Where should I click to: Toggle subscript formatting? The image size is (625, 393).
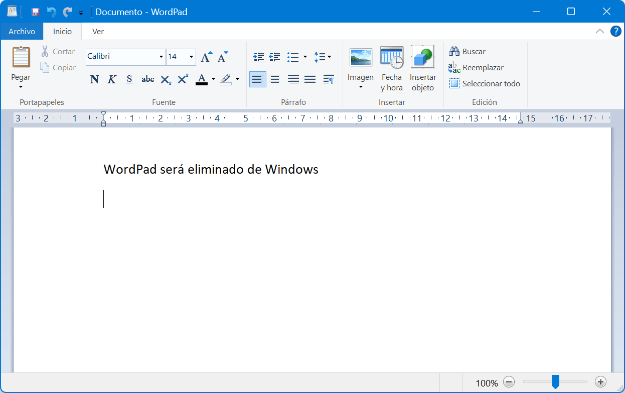[x=165, y=80]
